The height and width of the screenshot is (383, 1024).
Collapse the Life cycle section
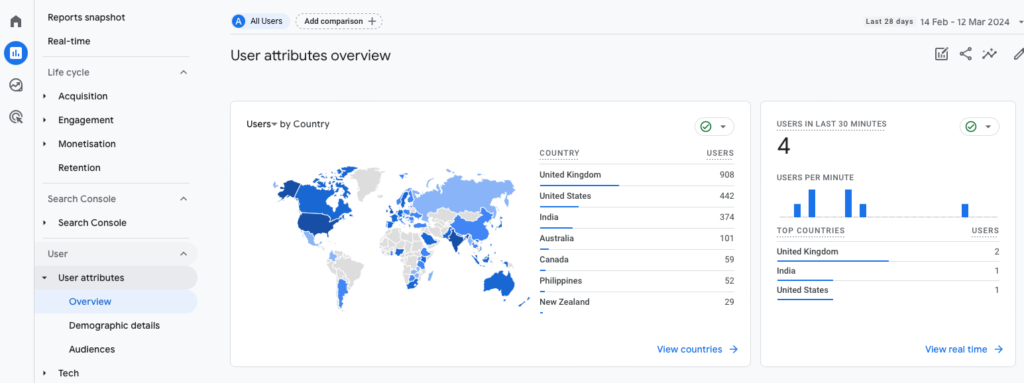(184, 73)
